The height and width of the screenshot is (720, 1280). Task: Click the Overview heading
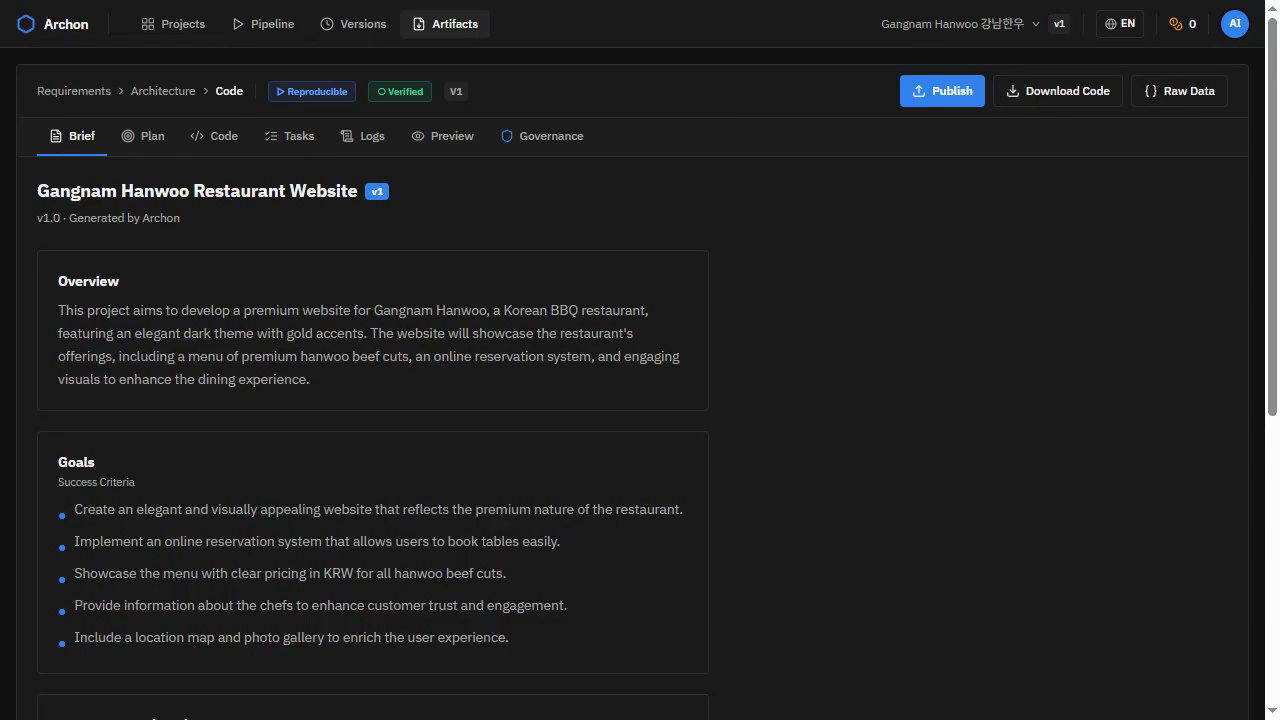click(x=88, y=281)
